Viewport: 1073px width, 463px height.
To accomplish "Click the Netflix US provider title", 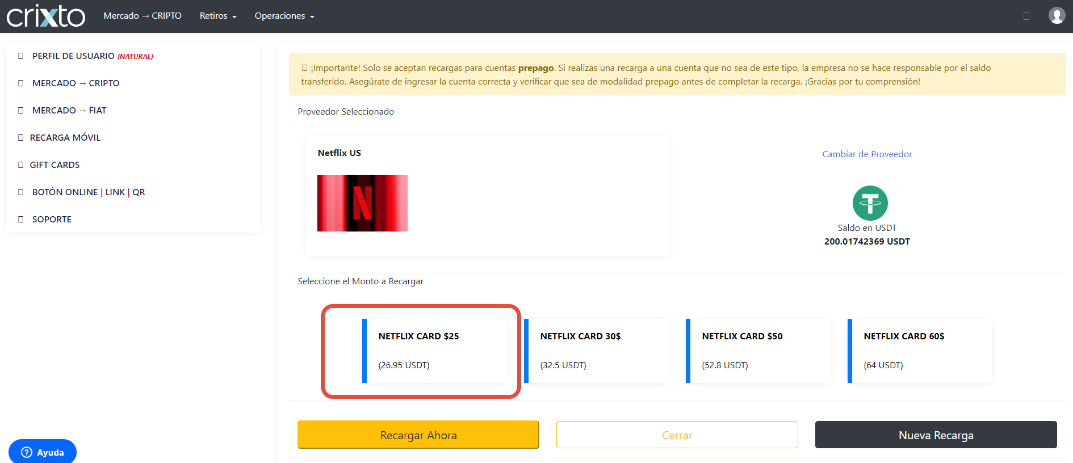I will (x=339, y=153).
